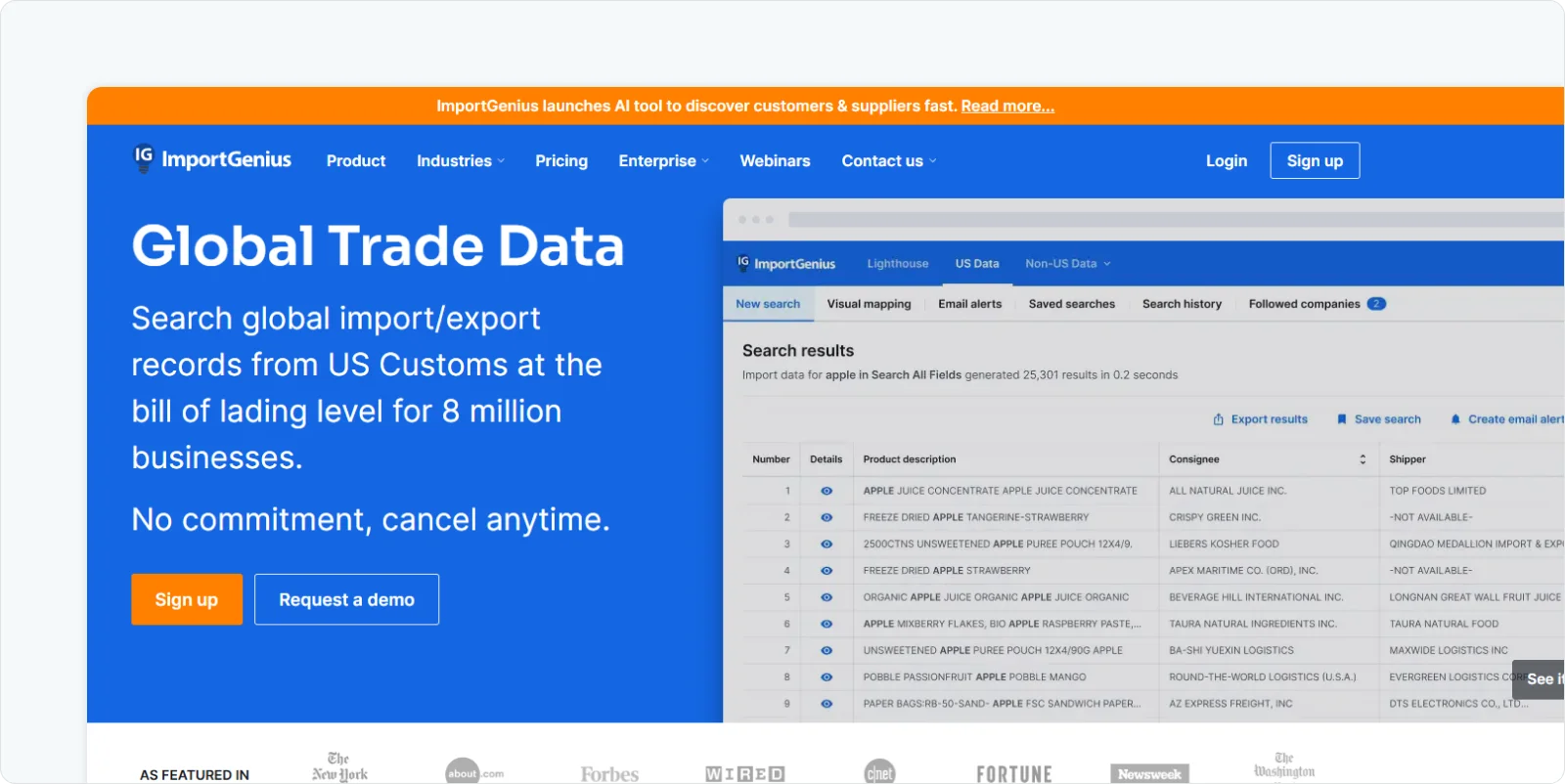Expand the Industries dropdown
The image size is (1565, 784).
tap(461, 161)
